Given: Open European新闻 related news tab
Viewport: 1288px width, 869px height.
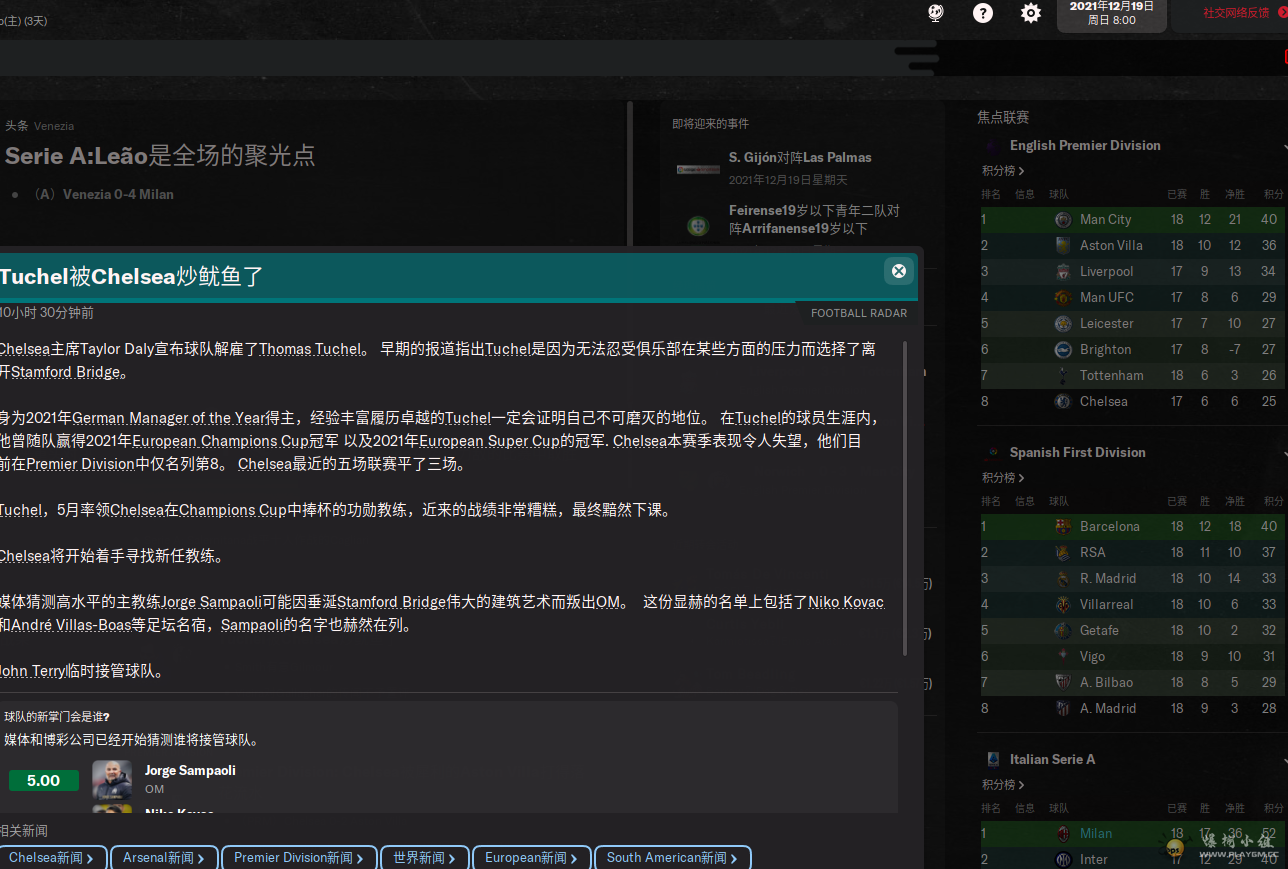Looking at the screenshot, I should pos(531,858).
